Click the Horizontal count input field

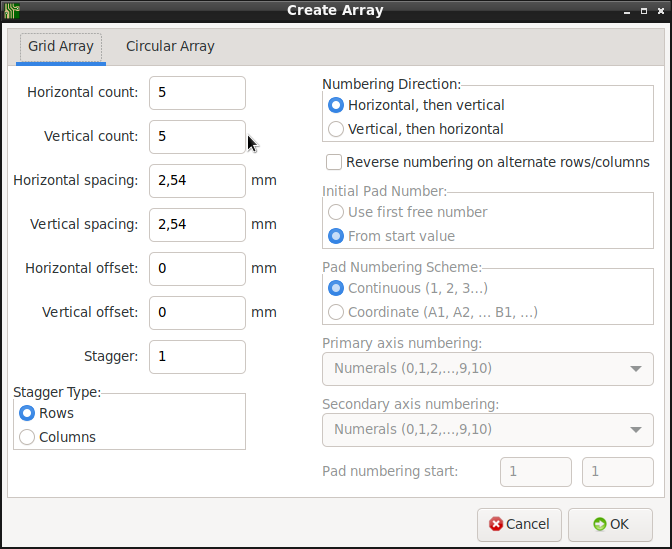pos(198,93)
